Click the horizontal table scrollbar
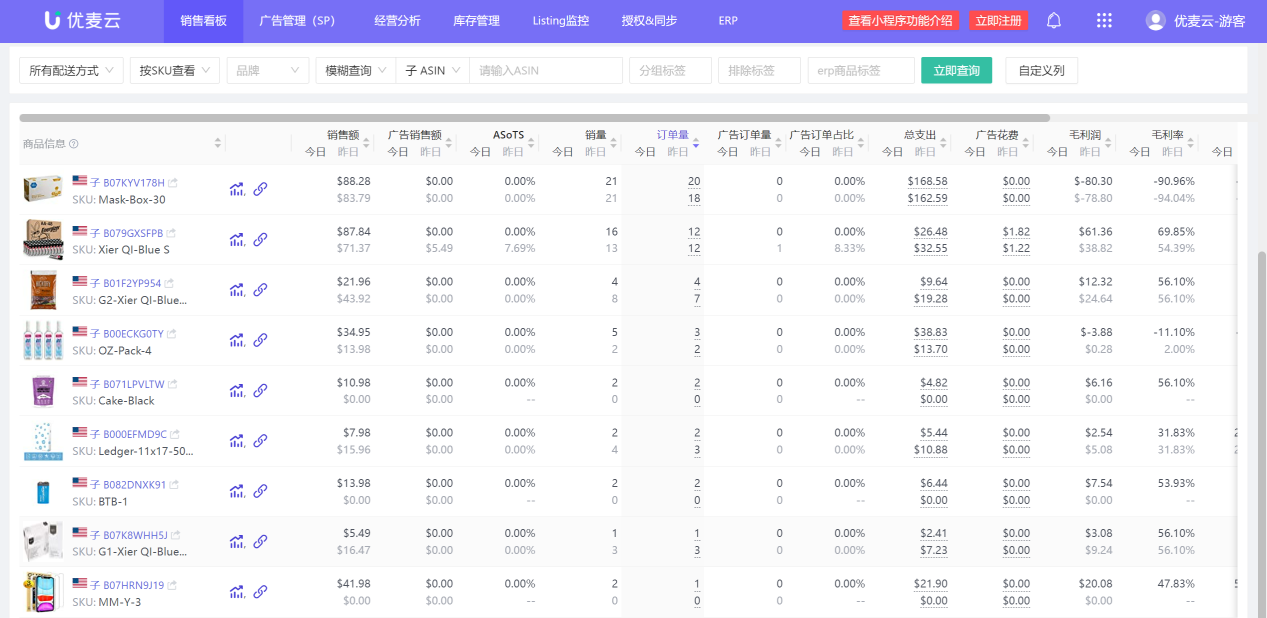Image resolution: width=1267 pixels, height=618 pixels. [534, 118]
